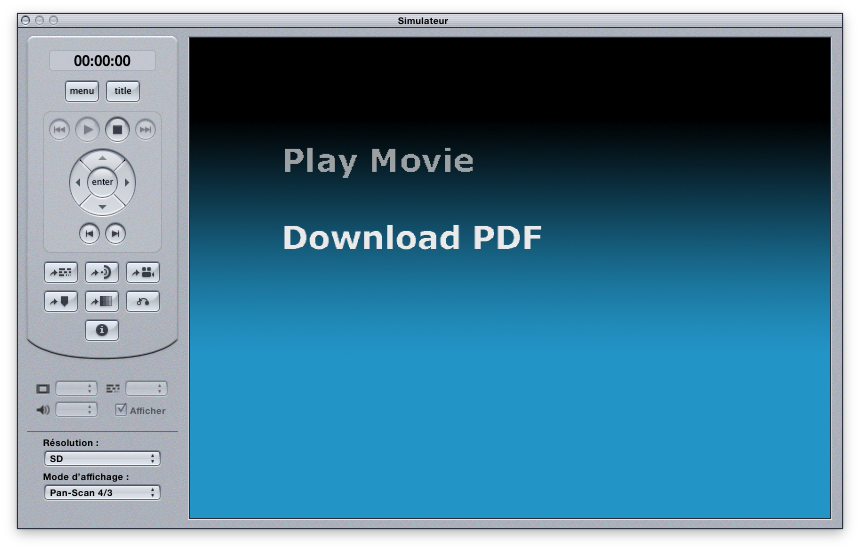Image resolution: width=860 pixels, height=550 pixels.
Task: Switch audio stream with the sound waves button
Action: (x=102, y=273)
